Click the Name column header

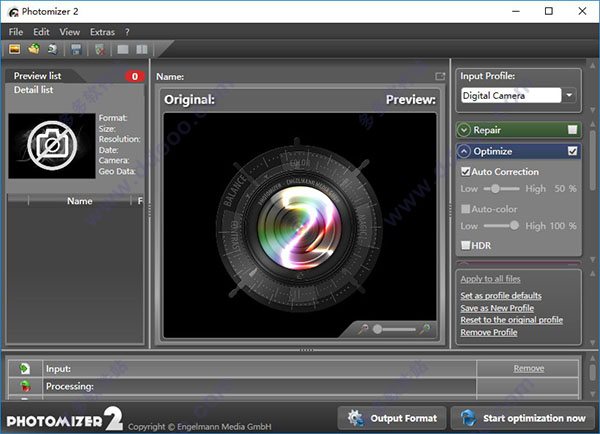click(80, 201)
